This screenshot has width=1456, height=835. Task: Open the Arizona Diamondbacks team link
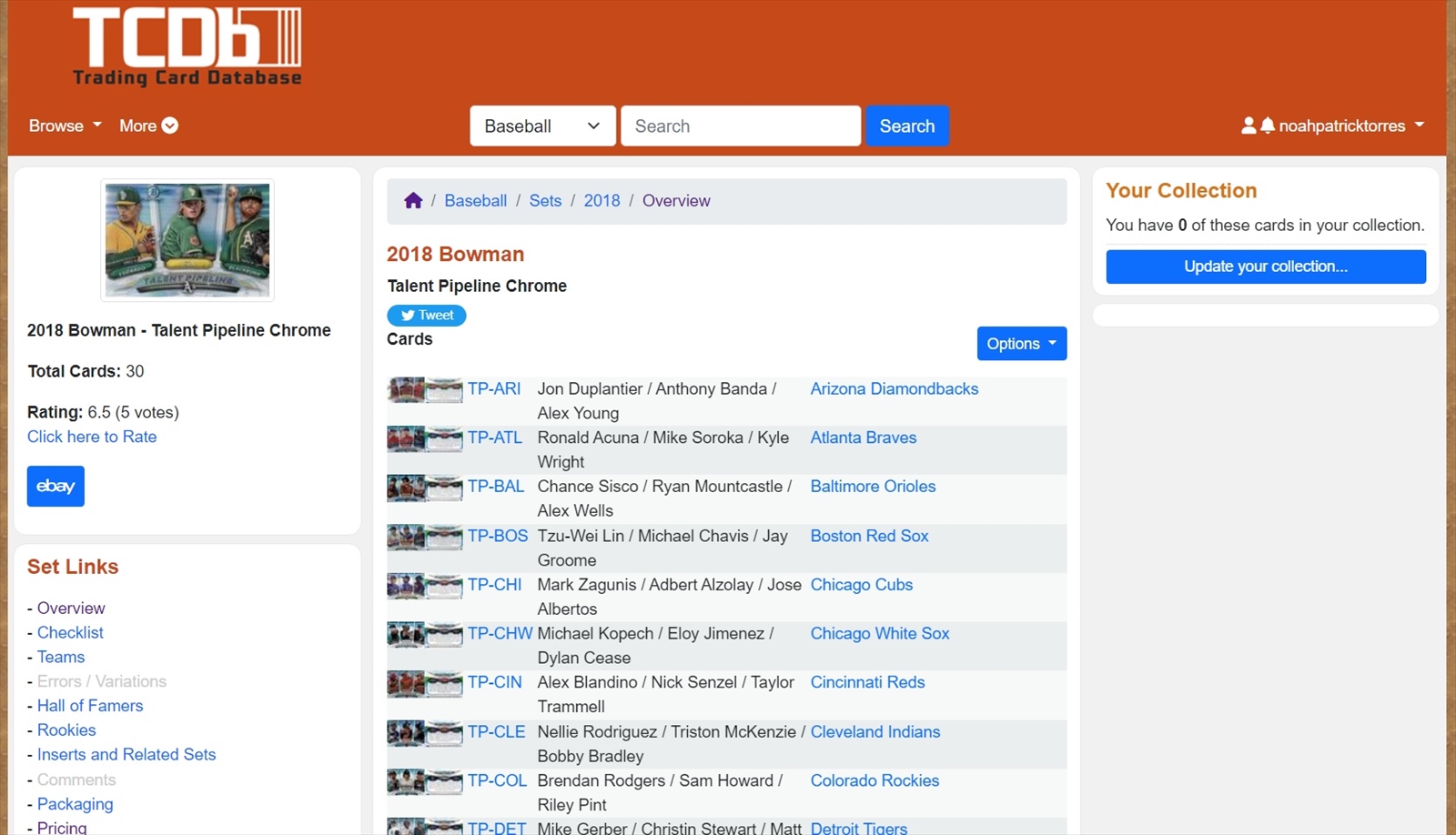point(895,388)
